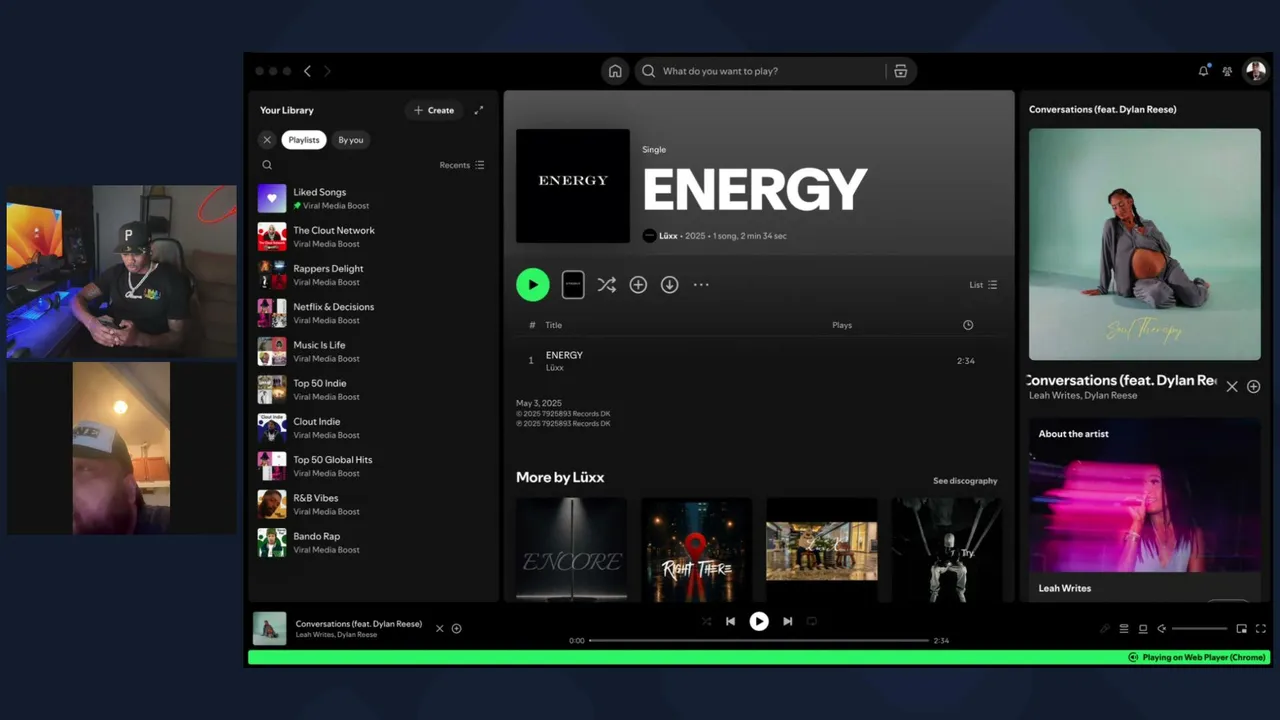1280x720 pixels.
Task: Click the playback progress bar
Action: click(759, 640)
